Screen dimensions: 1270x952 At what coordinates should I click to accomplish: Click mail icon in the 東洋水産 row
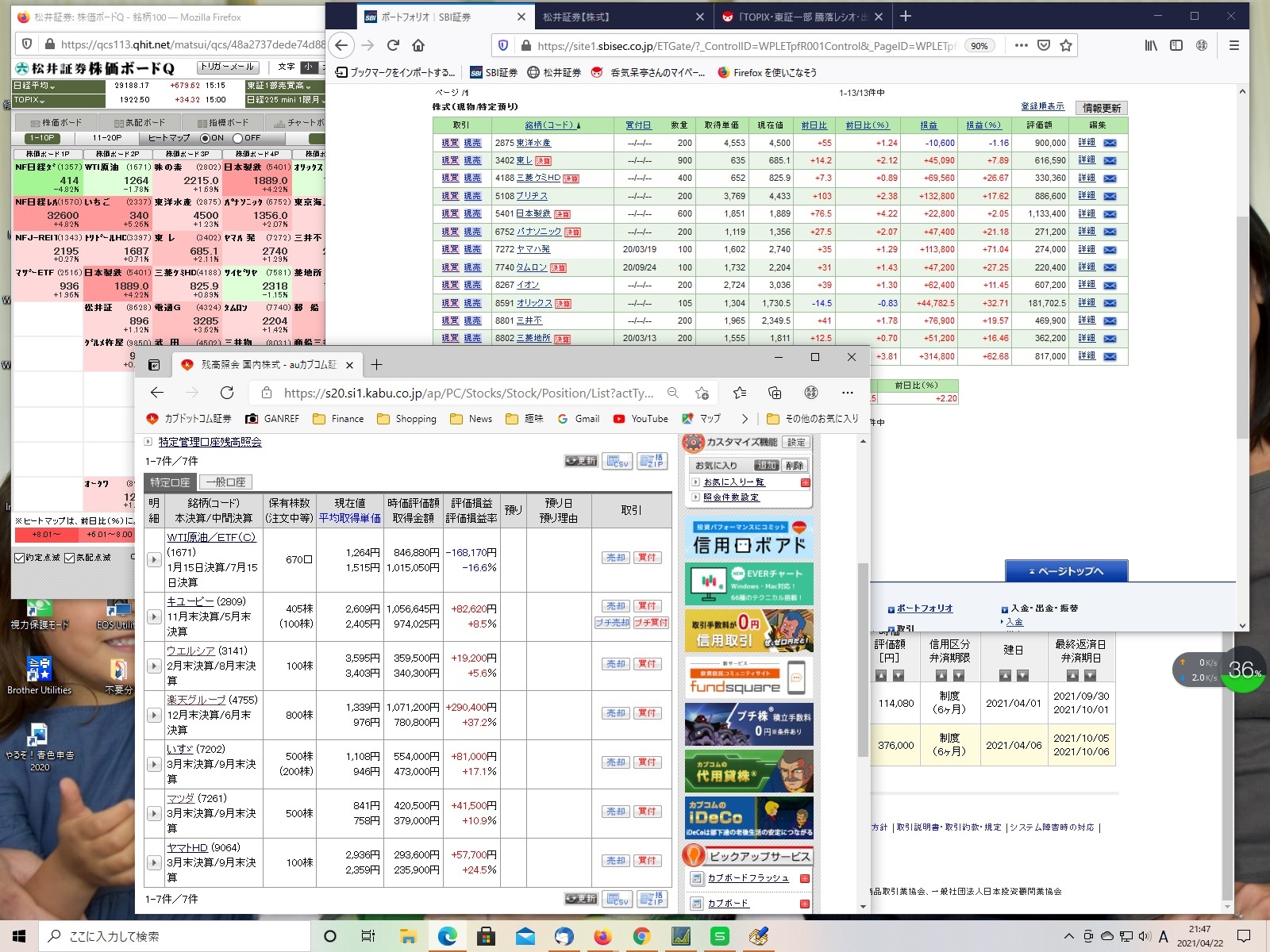1110,143
